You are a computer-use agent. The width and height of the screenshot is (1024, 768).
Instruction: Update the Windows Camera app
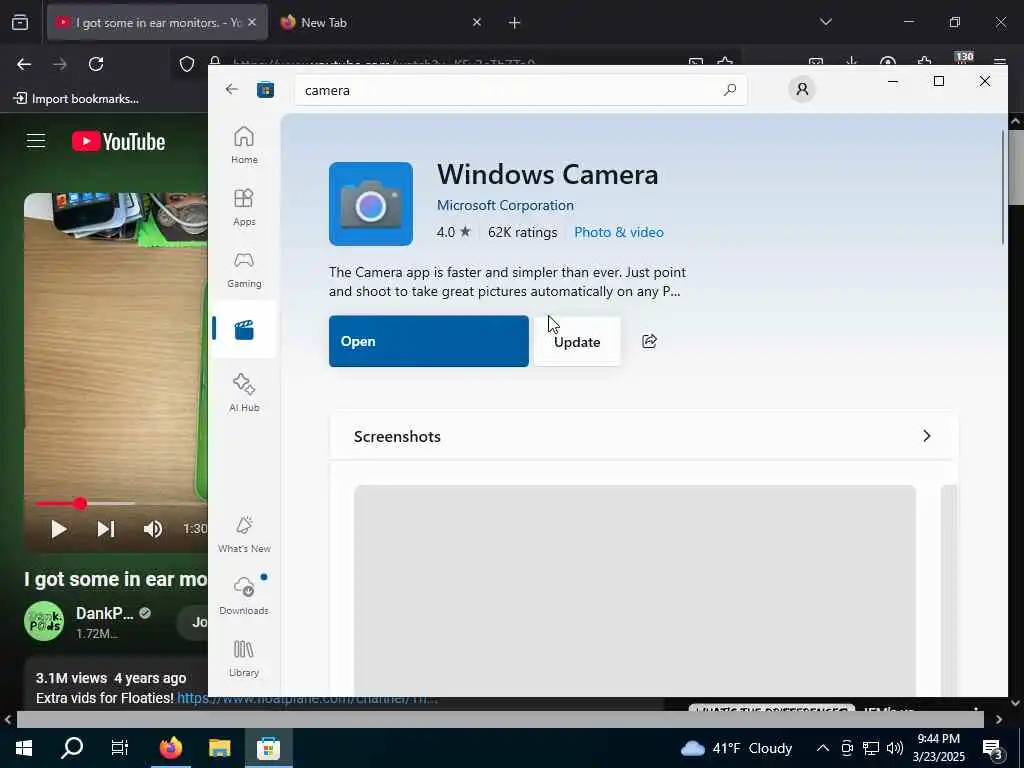(x=577, y=342)
